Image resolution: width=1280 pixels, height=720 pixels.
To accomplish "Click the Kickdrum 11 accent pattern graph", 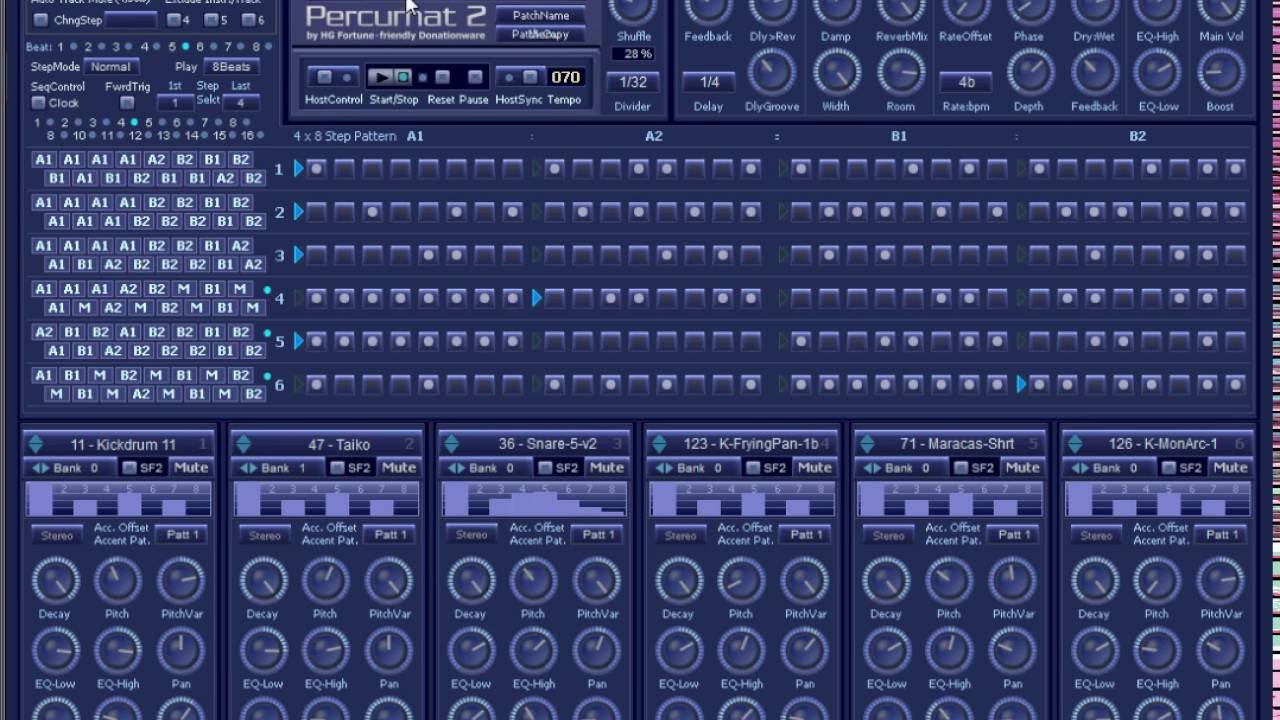I will [119, 499].
